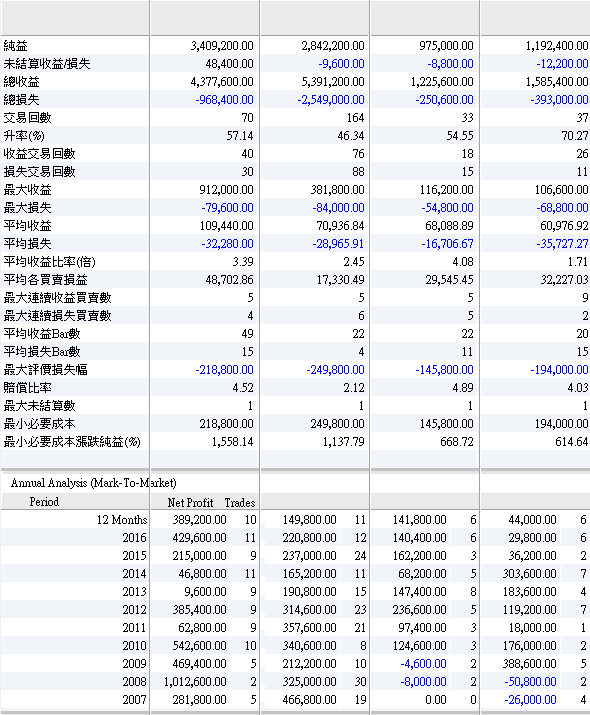The width and height of the screenshot is (590, 715).
Task: Click net profit value 1,192,400.00
Action: [x=557, y=46]
